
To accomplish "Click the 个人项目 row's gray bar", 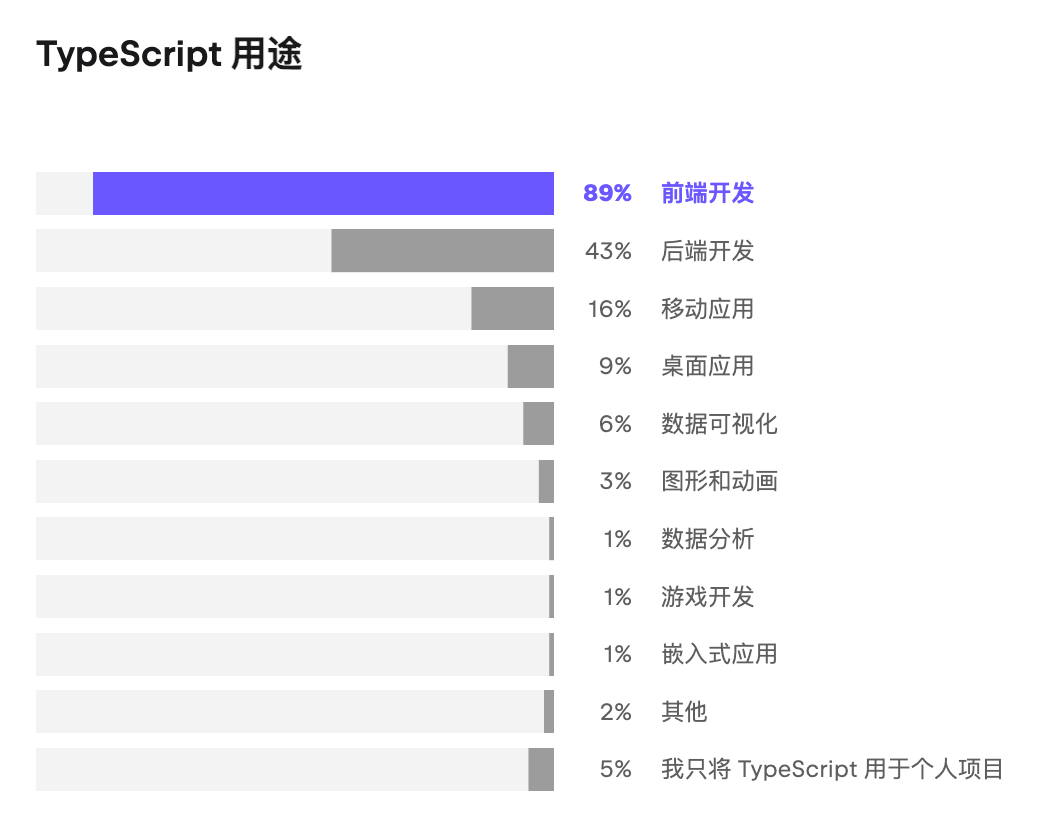I will coord(541,769).
